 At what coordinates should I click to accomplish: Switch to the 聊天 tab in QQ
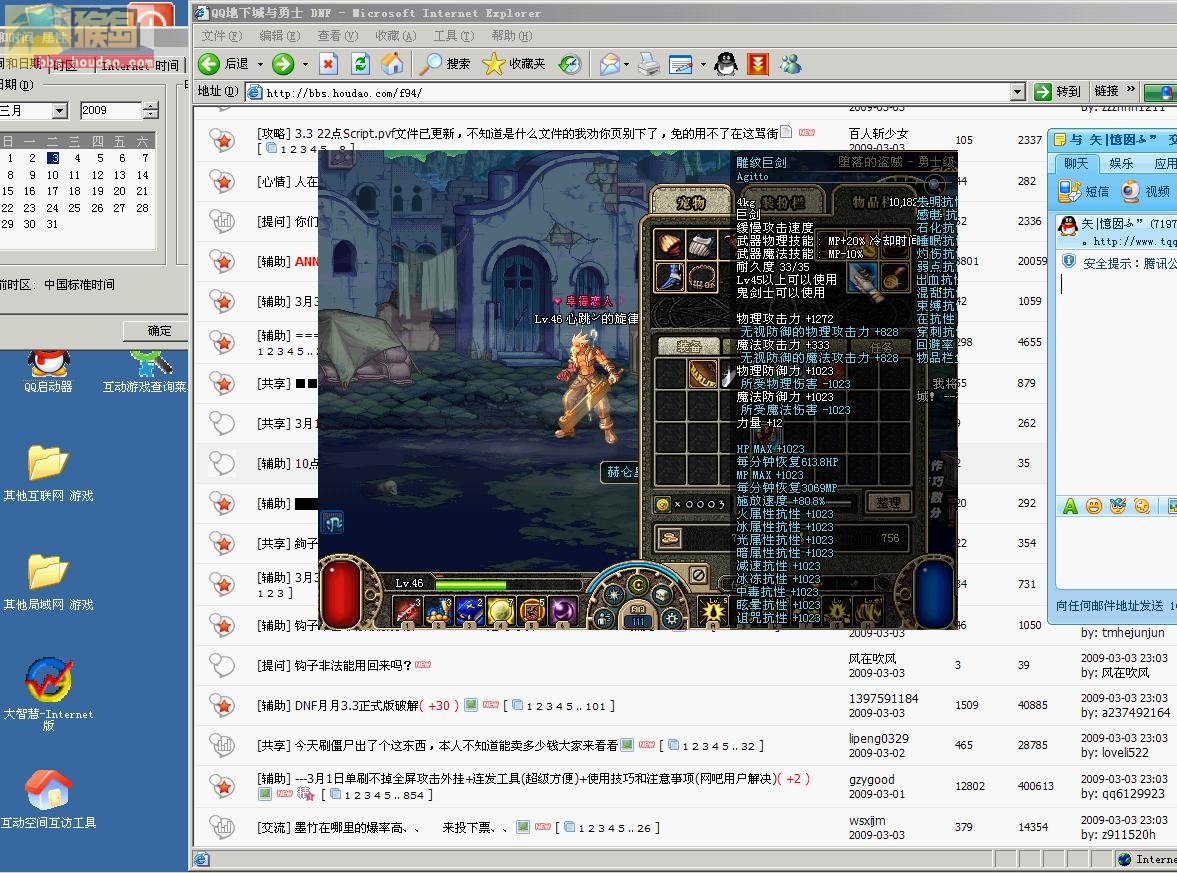coord(1076,164)
